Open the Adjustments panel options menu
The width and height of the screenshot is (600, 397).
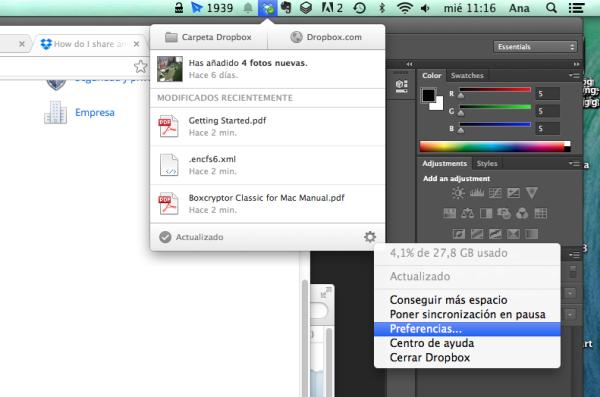click(574, 164)
